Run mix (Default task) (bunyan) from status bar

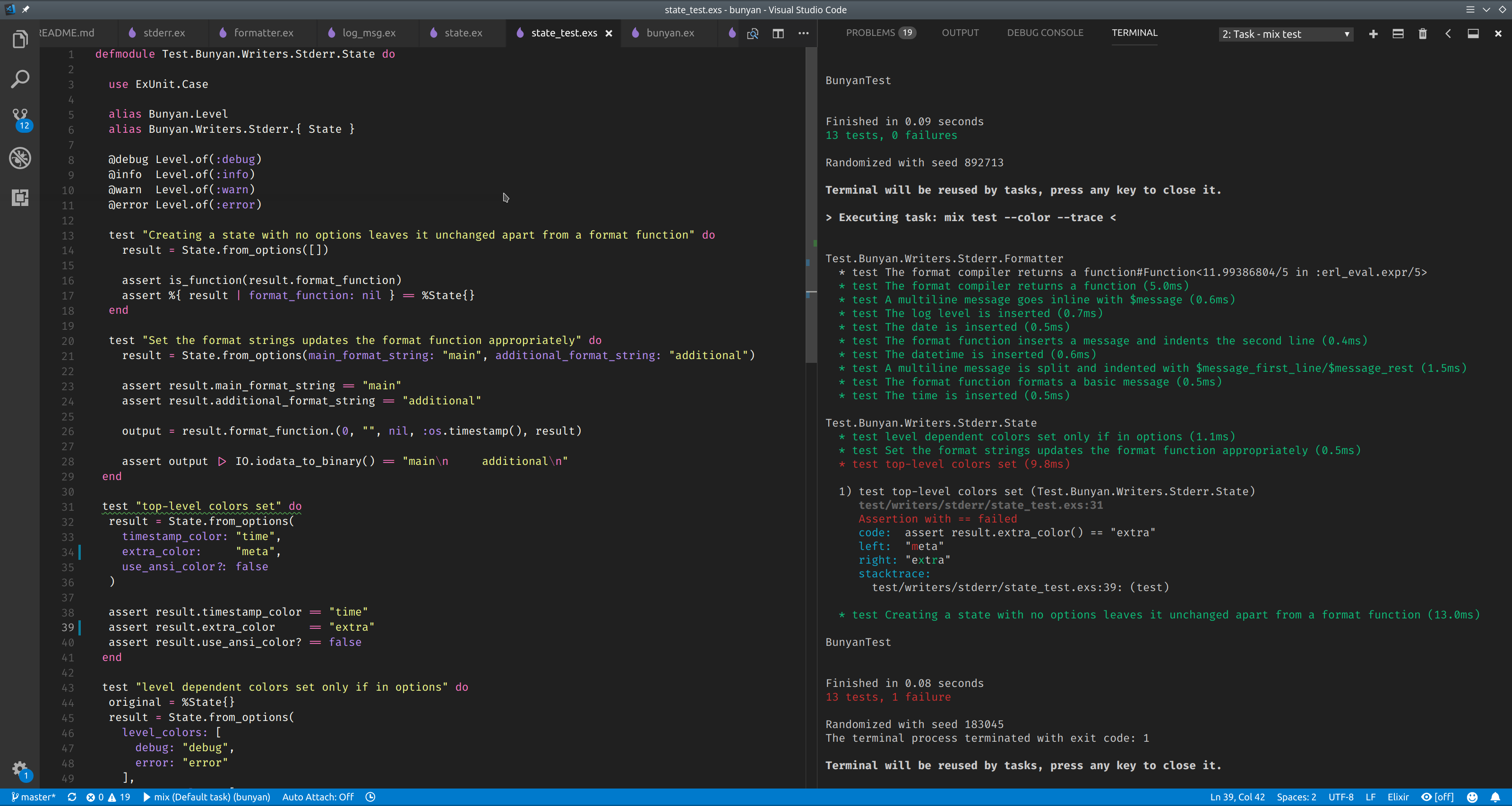pos(206,797)
